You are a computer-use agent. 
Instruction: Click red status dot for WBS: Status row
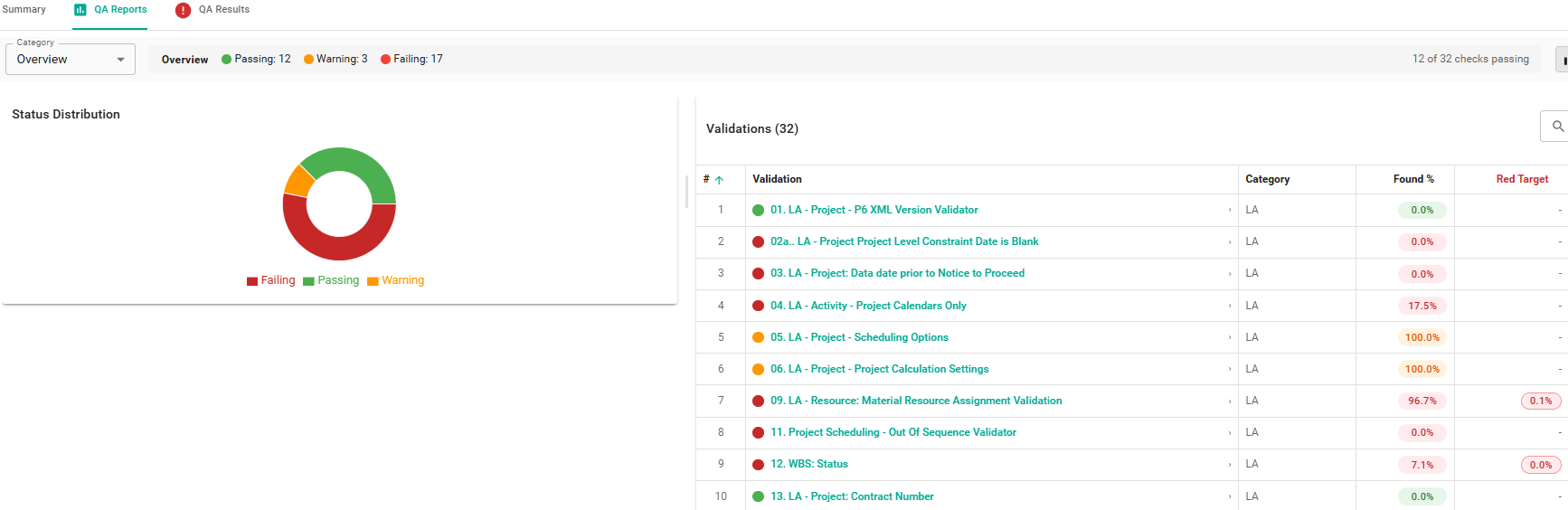click(758, 465)
